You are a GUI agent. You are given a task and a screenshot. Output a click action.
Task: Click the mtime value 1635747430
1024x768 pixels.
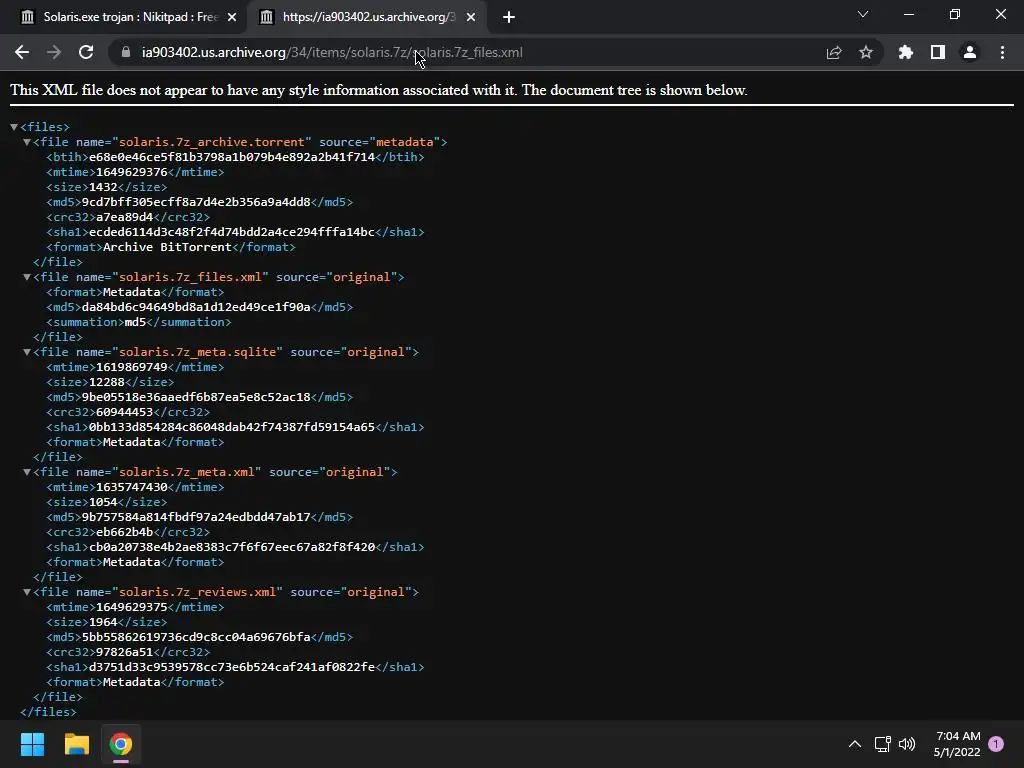[x=132, y=487]
